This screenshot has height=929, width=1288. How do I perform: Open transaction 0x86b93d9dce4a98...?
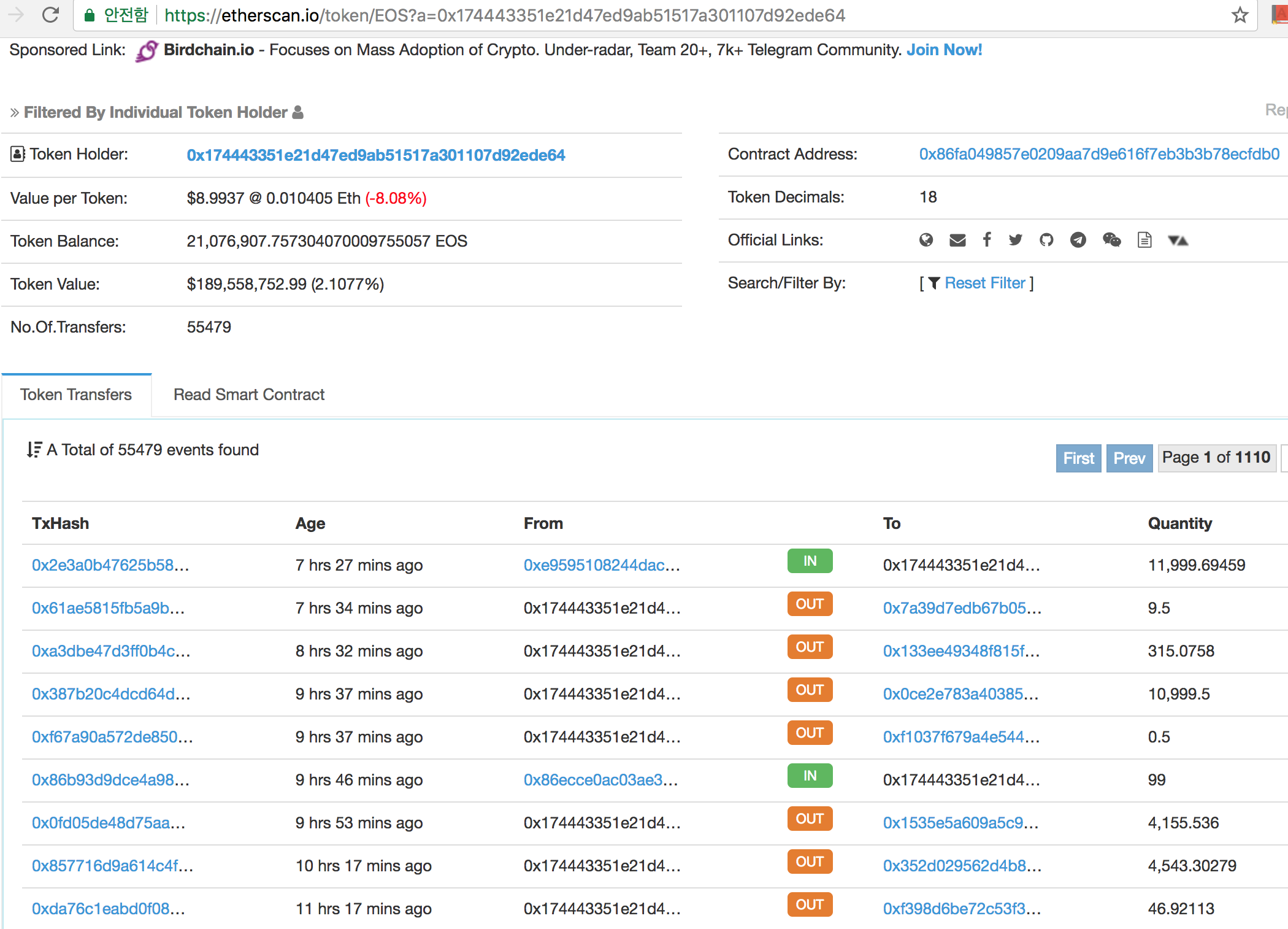pyautogui.click(x=110, y=780)
